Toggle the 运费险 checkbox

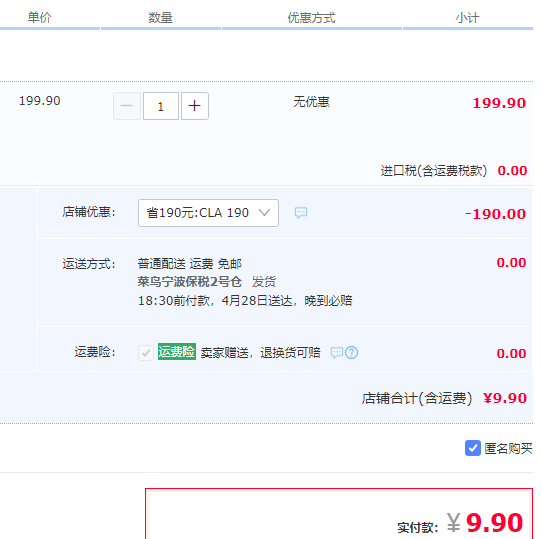click(x=146, y=353)
